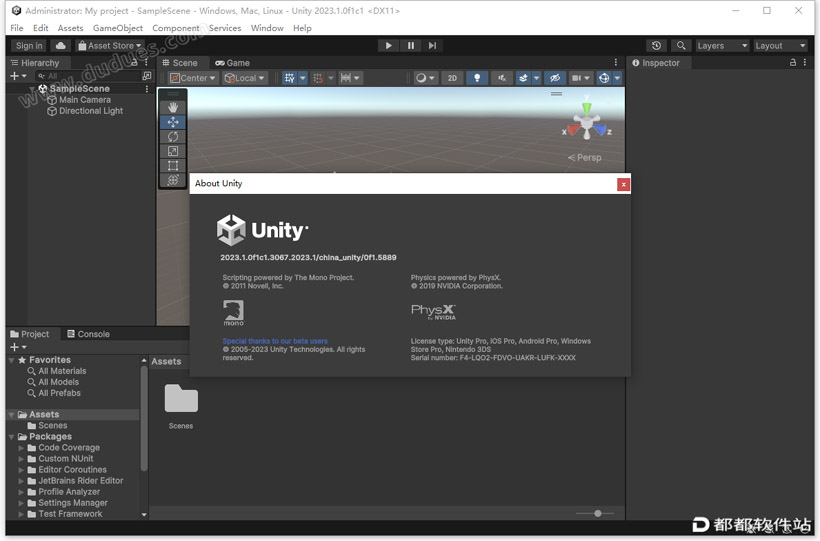
Task: Collapse the Packages folder tree
Action: click(12, 437)
